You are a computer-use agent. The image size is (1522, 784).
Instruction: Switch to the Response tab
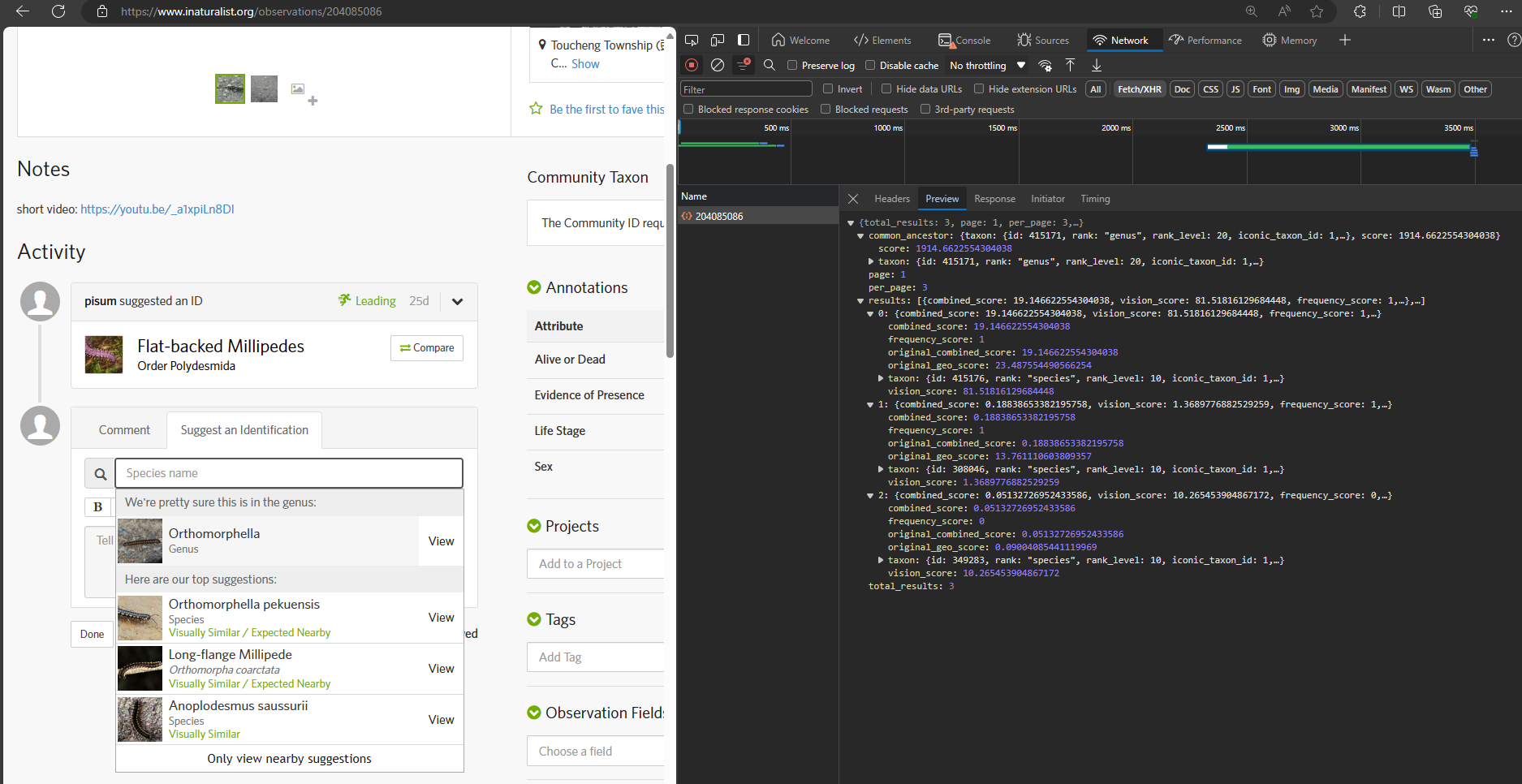point(994,199)
